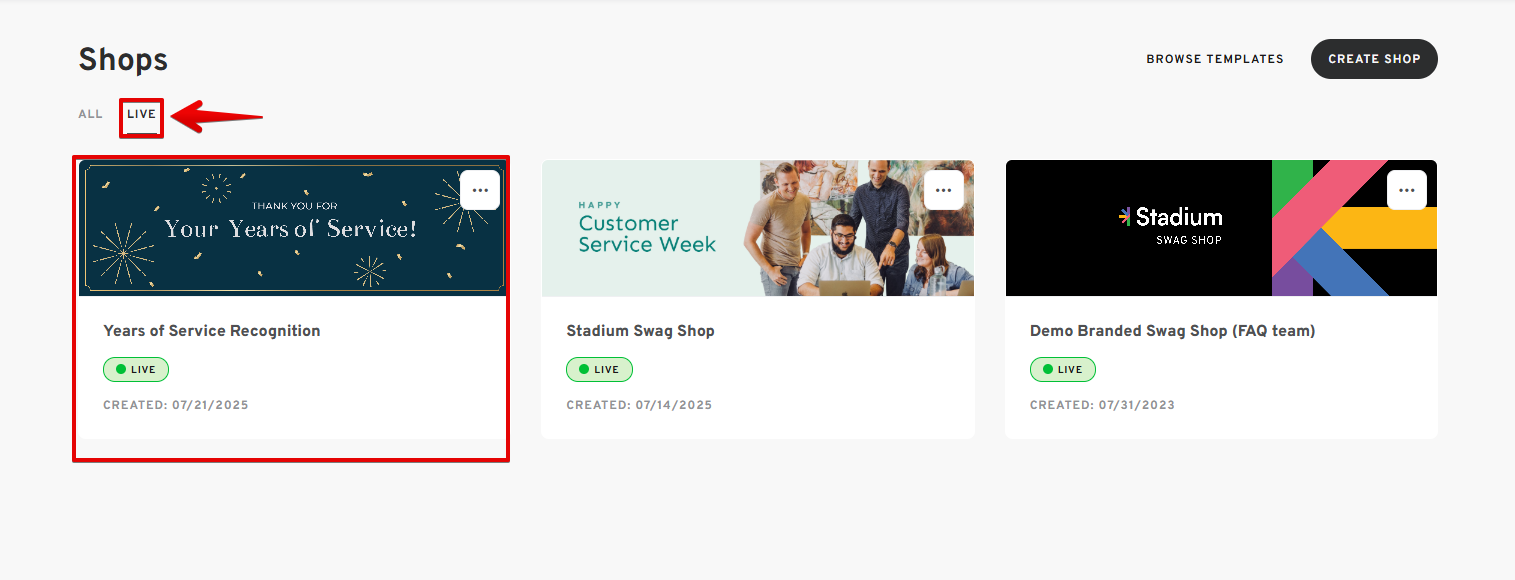The width and height of the screenshot is (1515, 580).
Task: Click green LIVE badge under Demo Branded Swag Shop
Action: (1063, 370)
